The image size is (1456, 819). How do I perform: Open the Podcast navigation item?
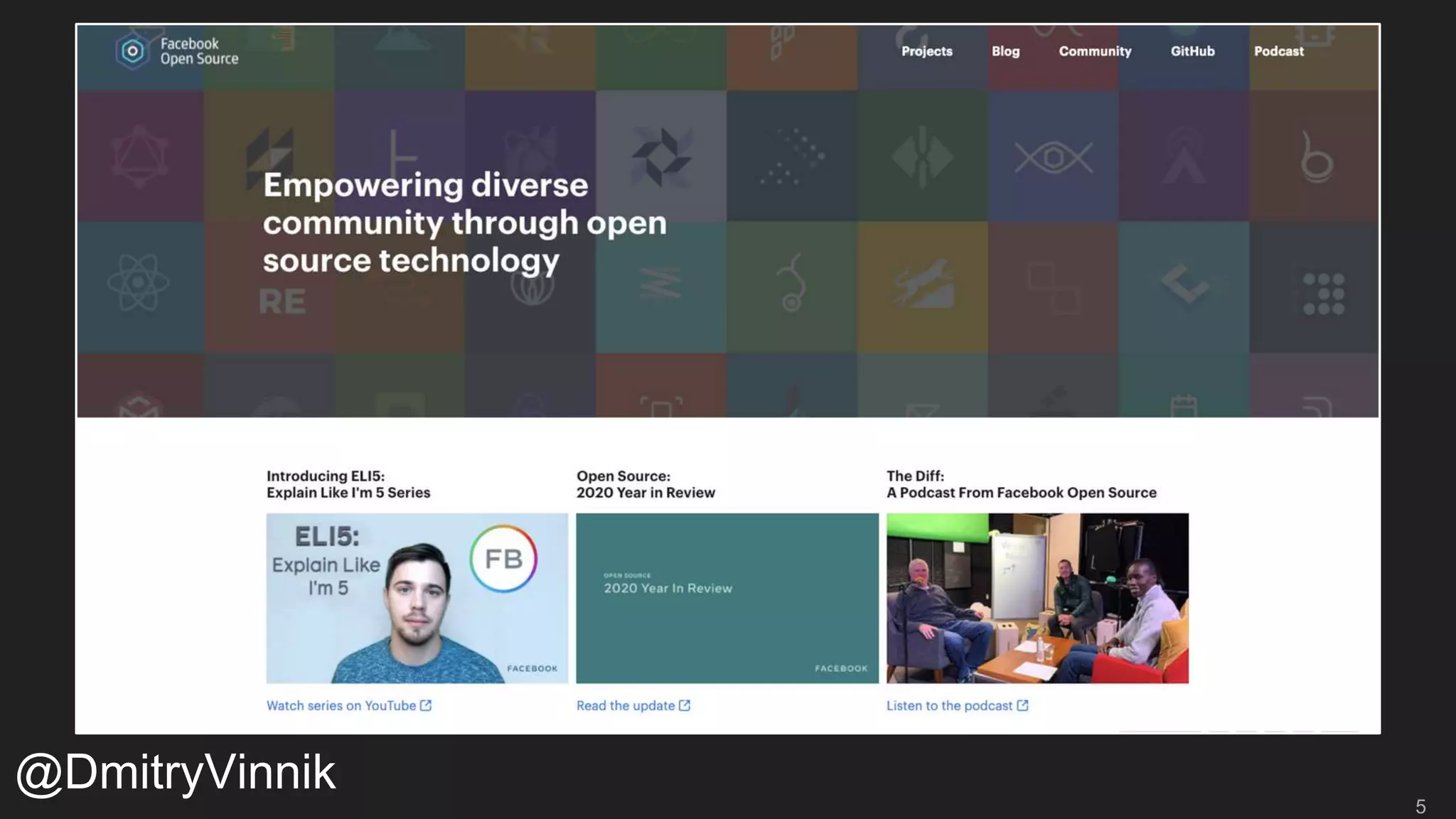(x=1278, y=51)
